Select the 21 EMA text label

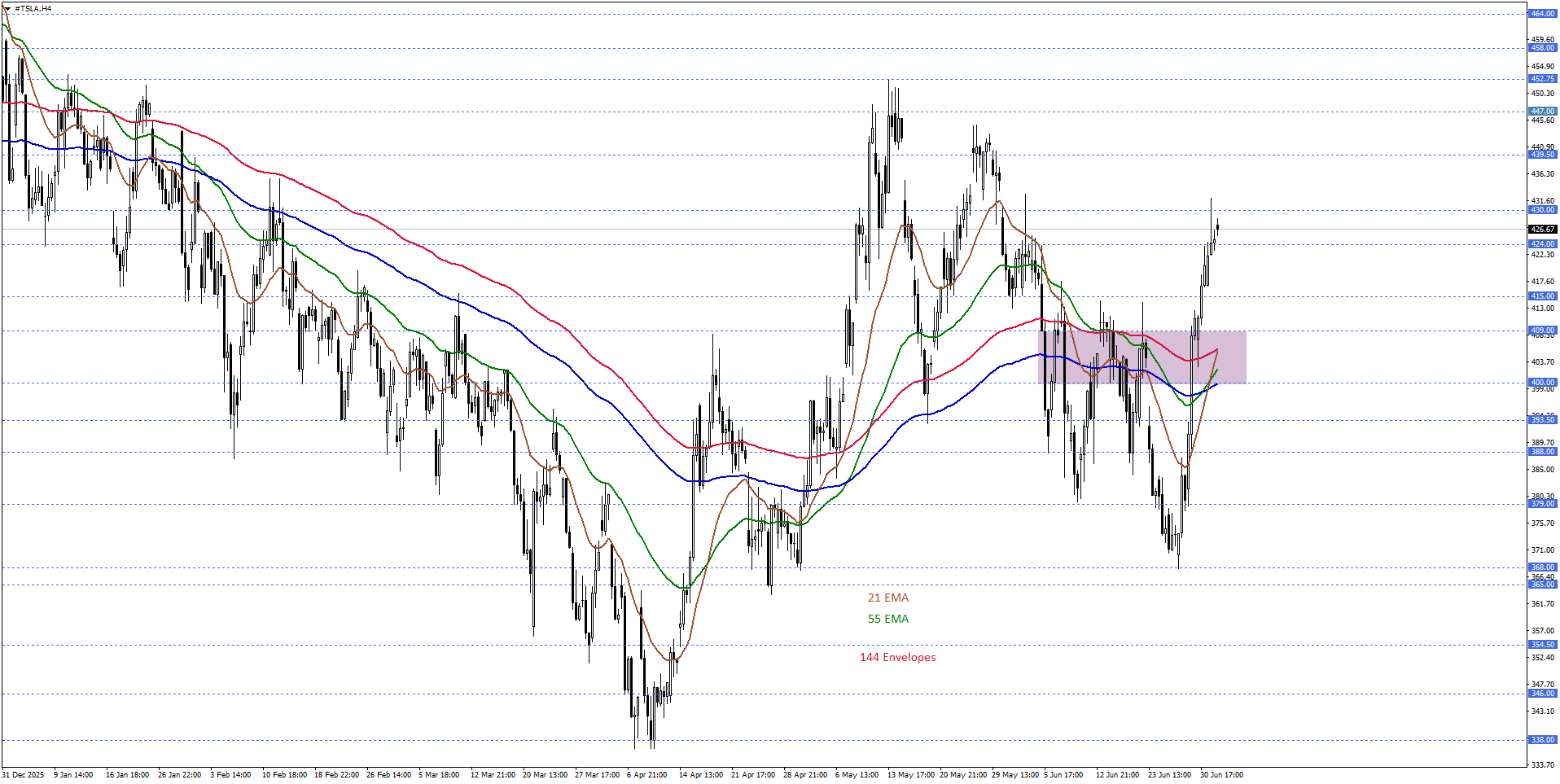pyautogui.click(x=887, y=598)
